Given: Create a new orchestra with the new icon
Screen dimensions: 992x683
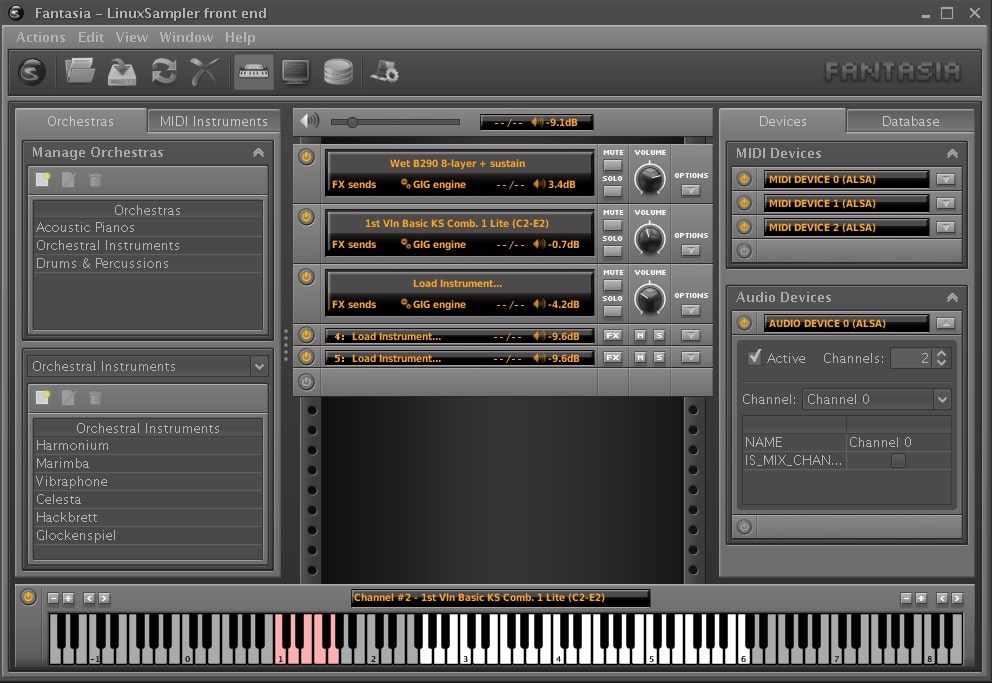Looking at the screenshot, I should pyautogui.click(x=42, y=180).
